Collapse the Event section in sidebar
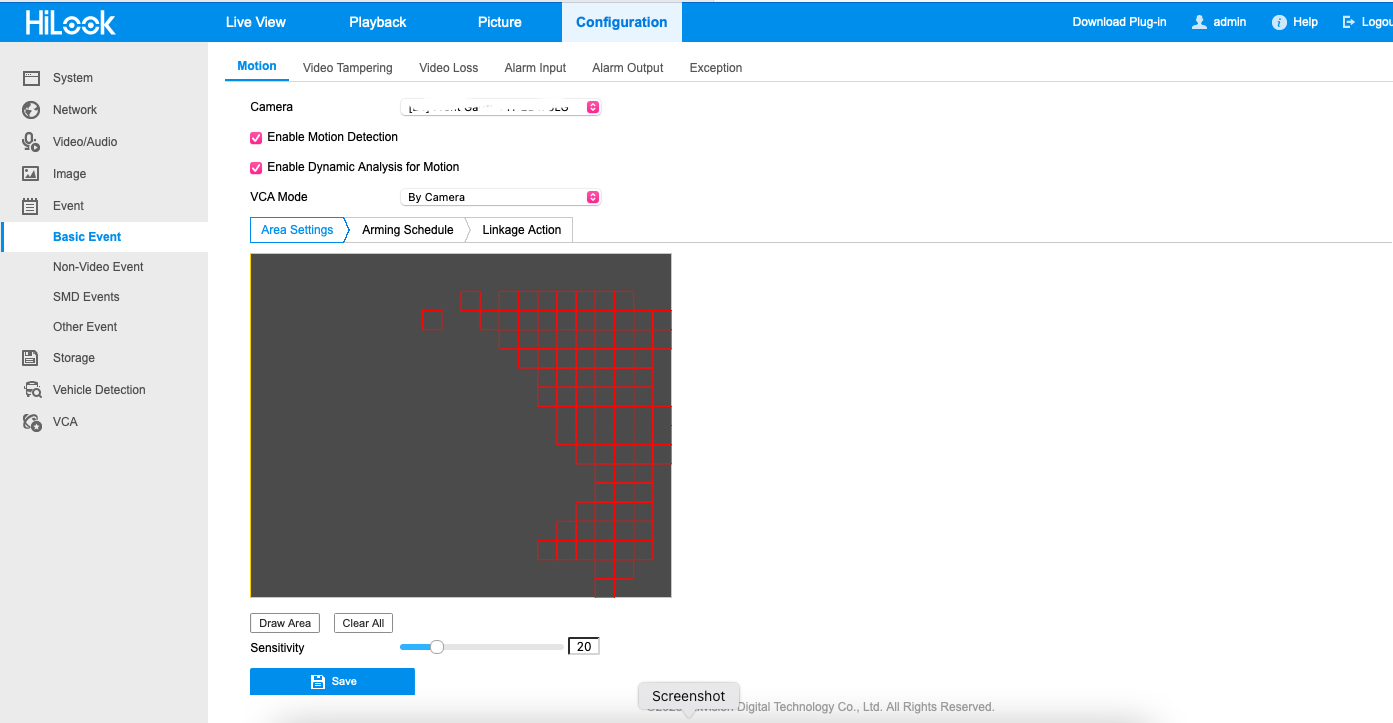 tap(68, 206)
